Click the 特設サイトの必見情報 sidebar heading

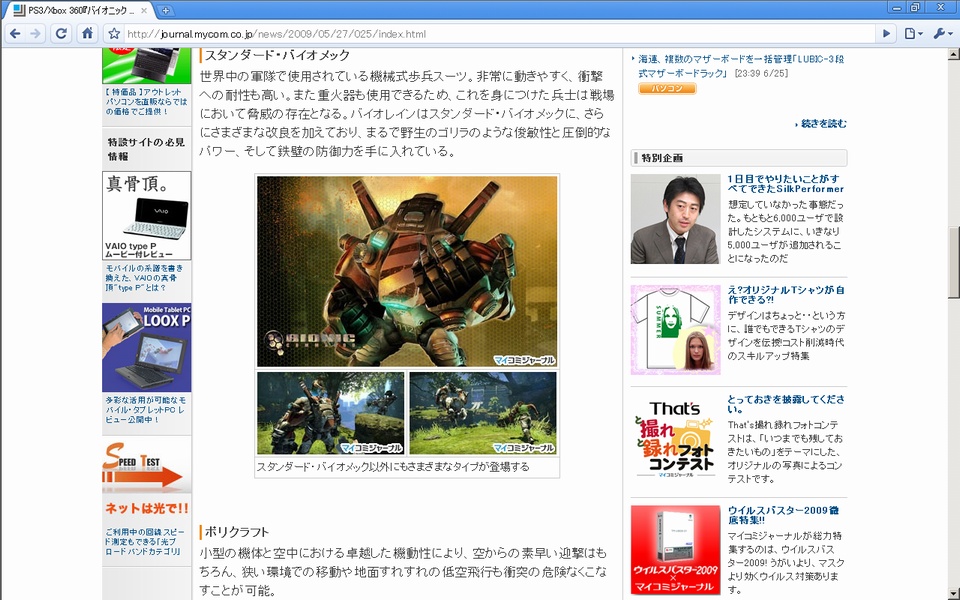(146, 149)
